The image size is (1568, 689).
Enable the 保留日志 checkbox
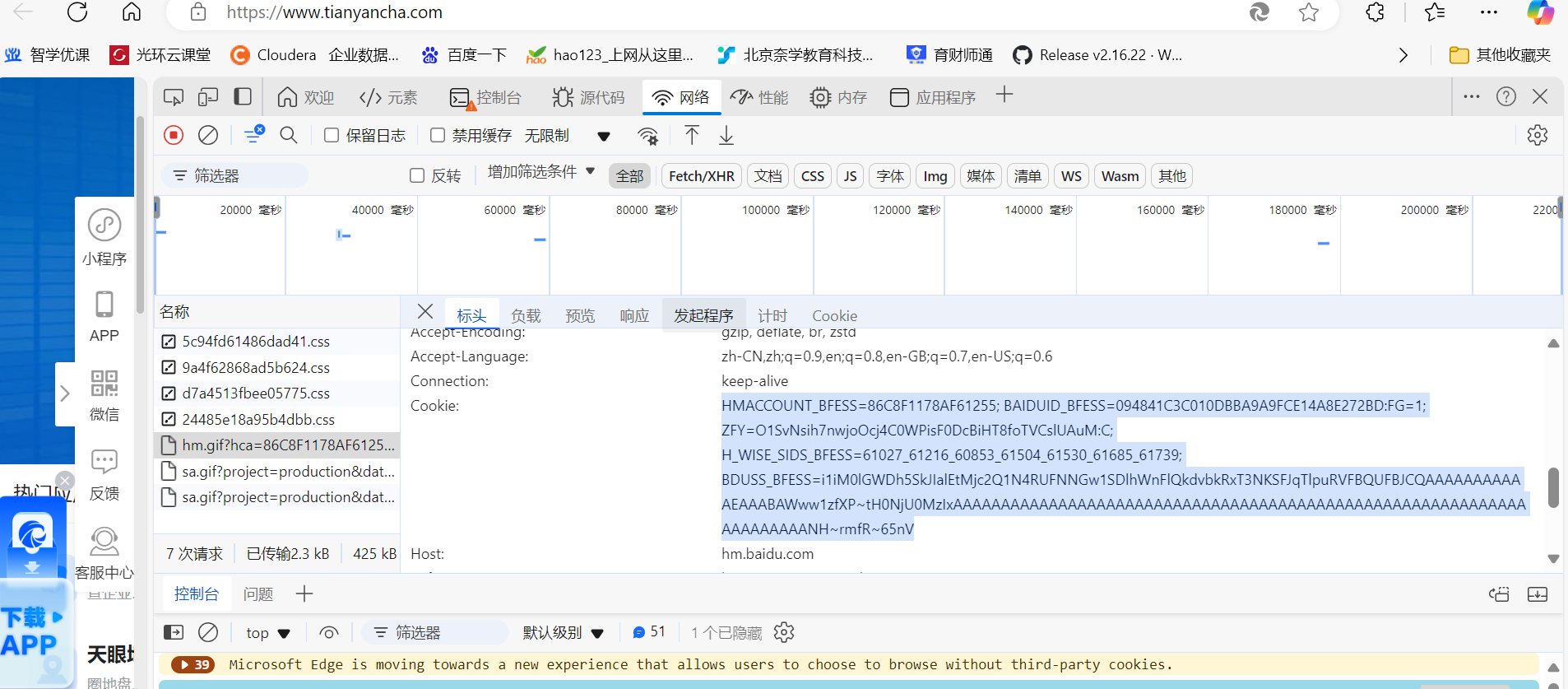[x=332, y=135]
